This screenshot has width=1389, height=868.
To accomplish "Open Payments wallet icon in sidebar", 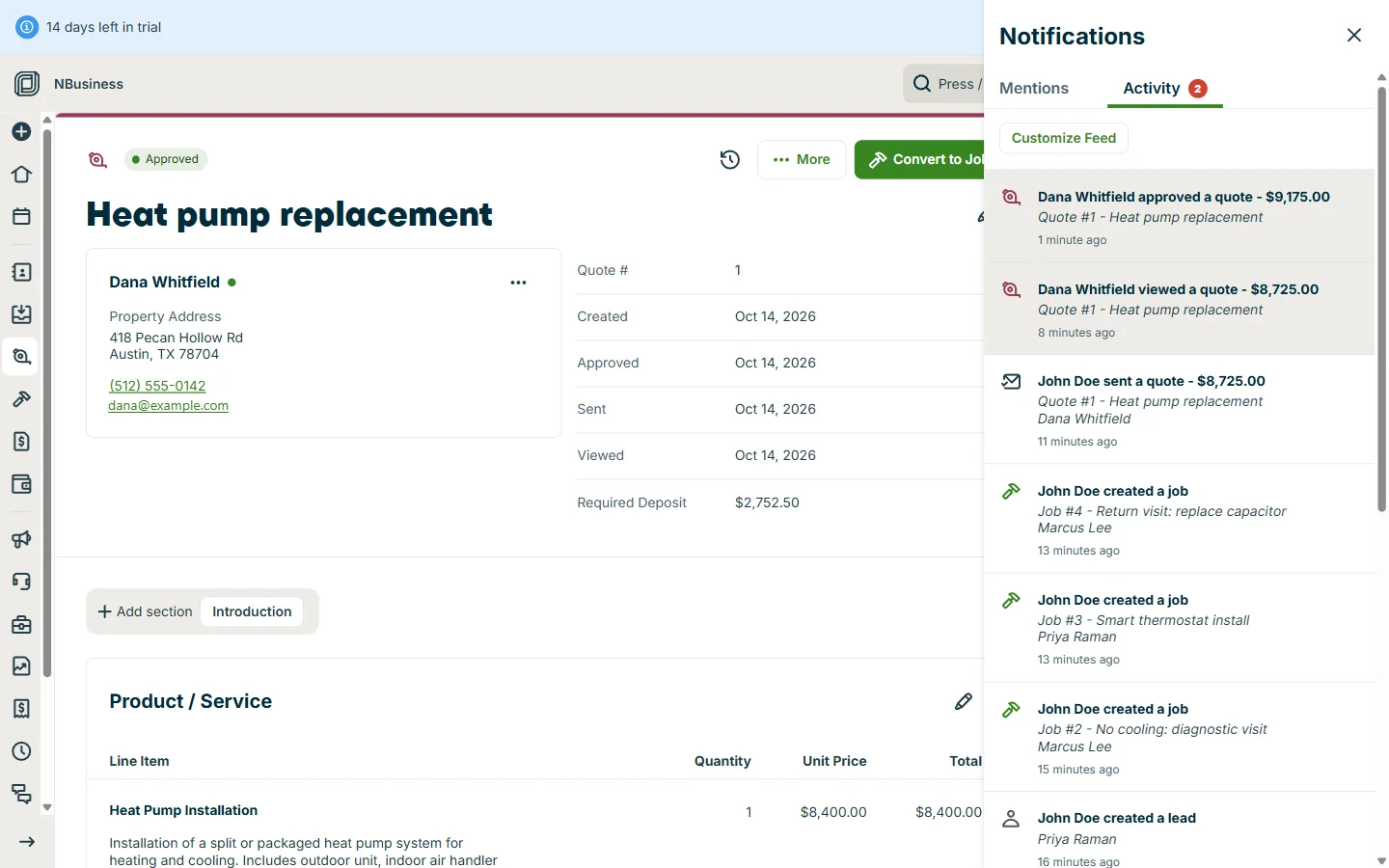I will pos(21,484).
